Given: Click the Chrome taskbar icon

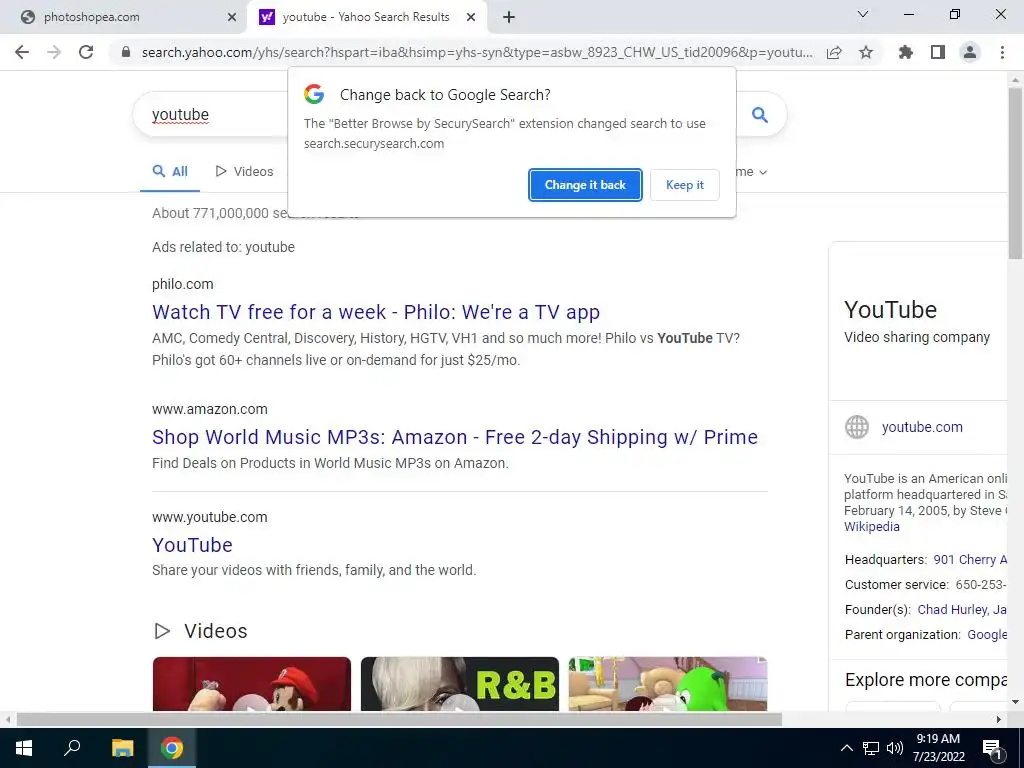Looking at the screenshot, I should pyautogui.click(x=172, y=748).
